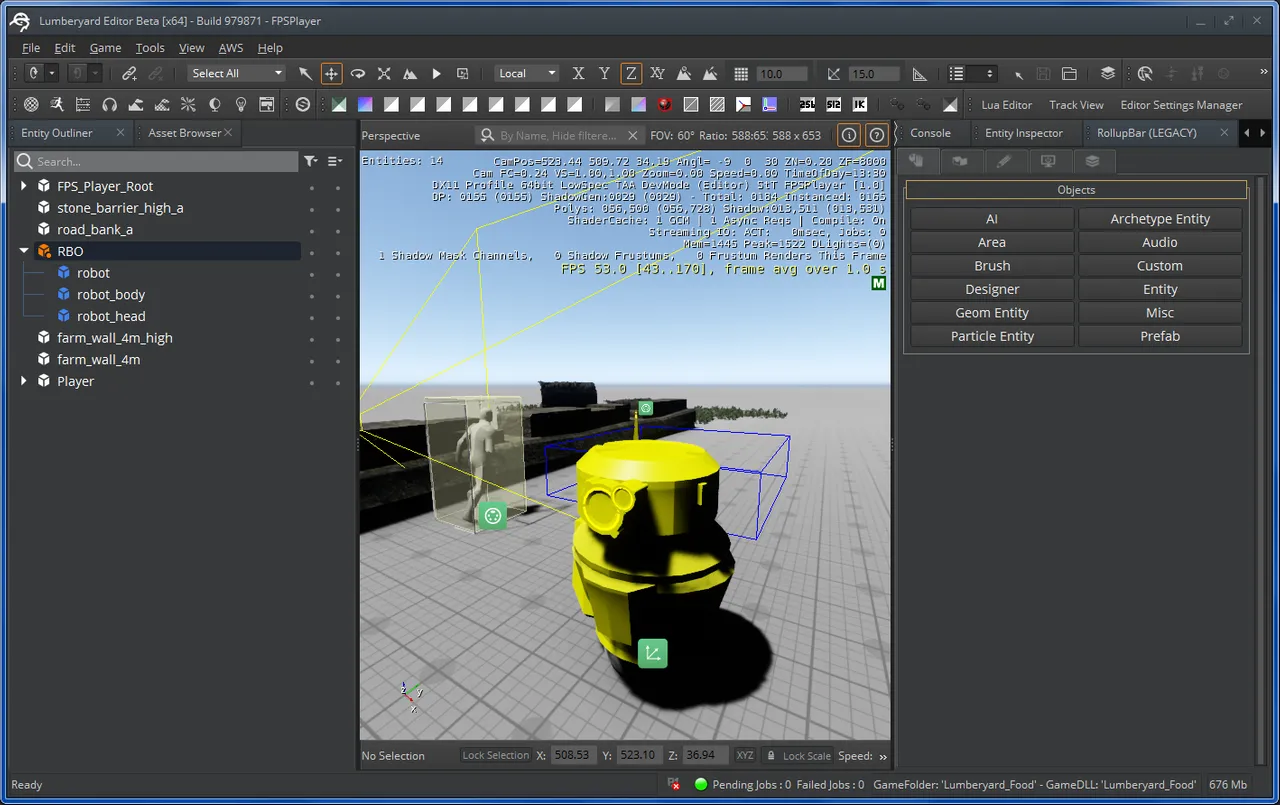1280x805 pixels.
Task: Toggle angle snapping icon
Action: (x=834, y=73)
